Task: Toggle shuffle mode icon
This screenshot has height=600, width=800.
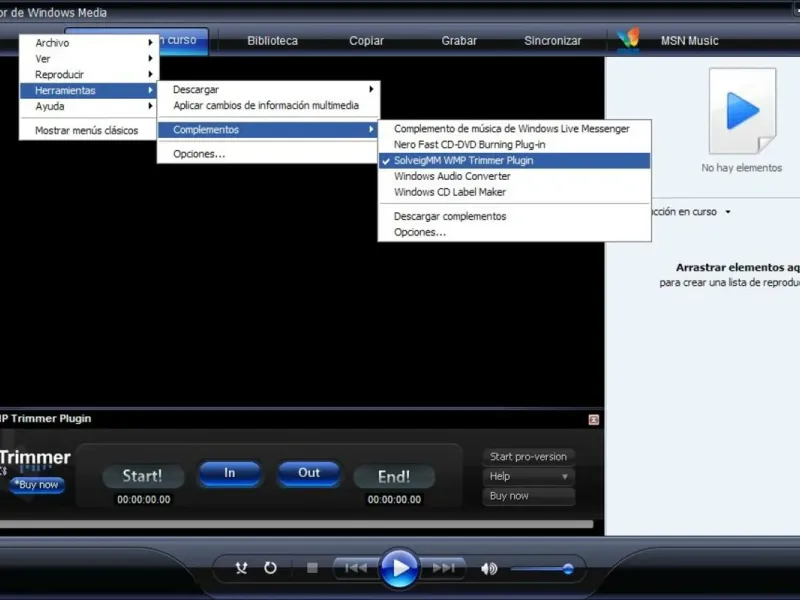Action: pos(241,568)
